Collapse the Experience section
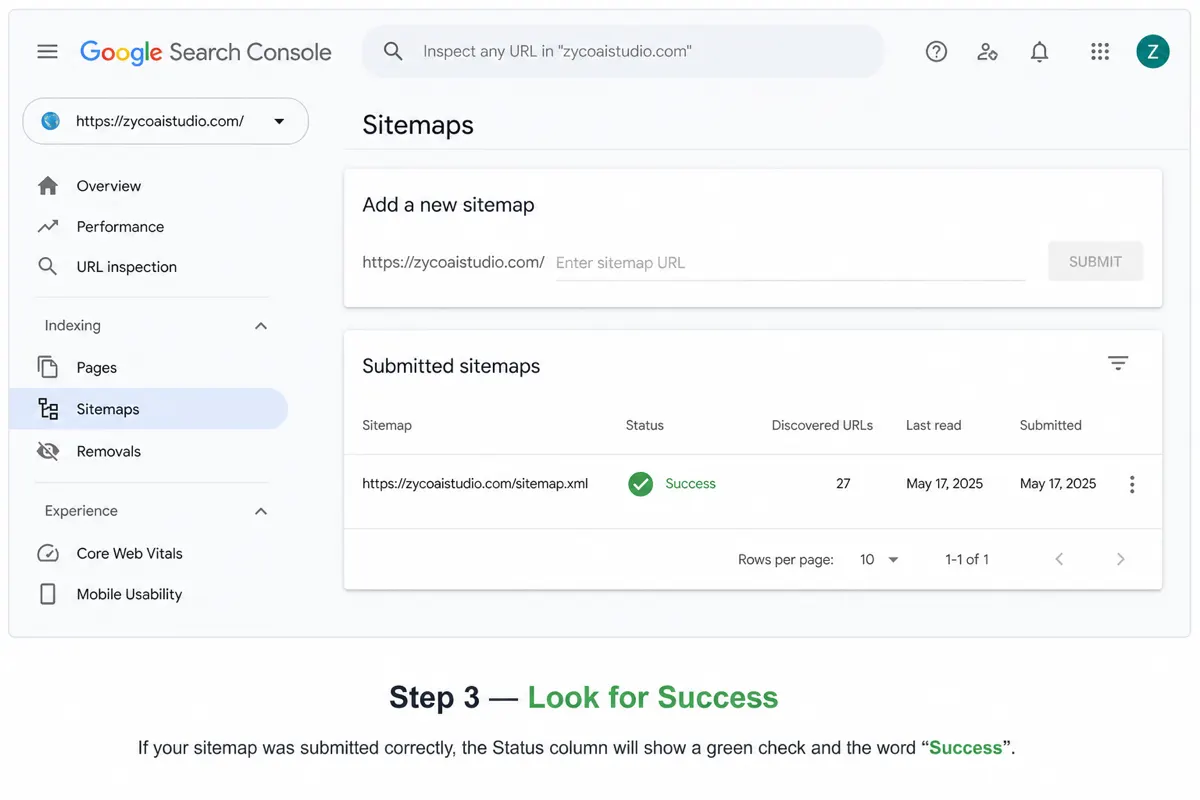 (x=261, y=511)
